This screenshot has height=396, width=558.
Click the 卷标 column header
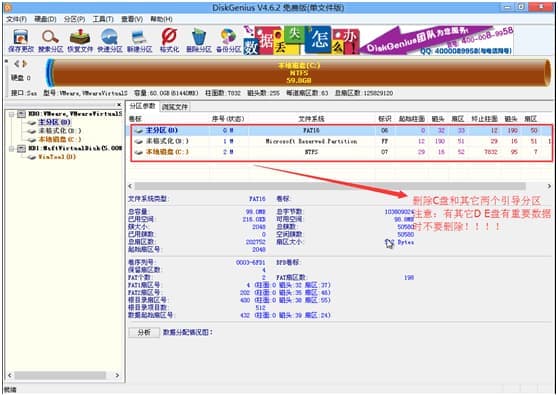point(135,119)
